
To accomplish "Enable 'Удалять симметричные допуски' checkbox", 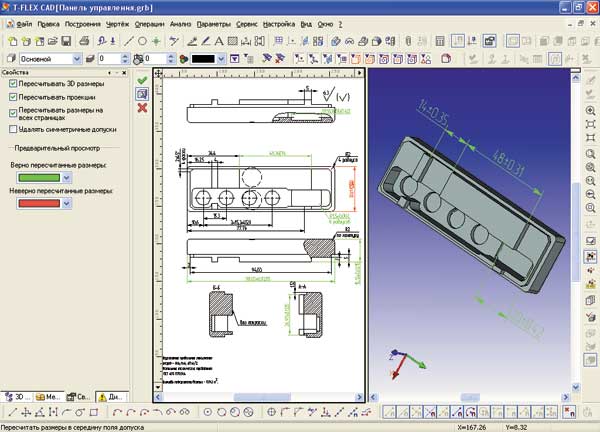I will pos(13,129).
